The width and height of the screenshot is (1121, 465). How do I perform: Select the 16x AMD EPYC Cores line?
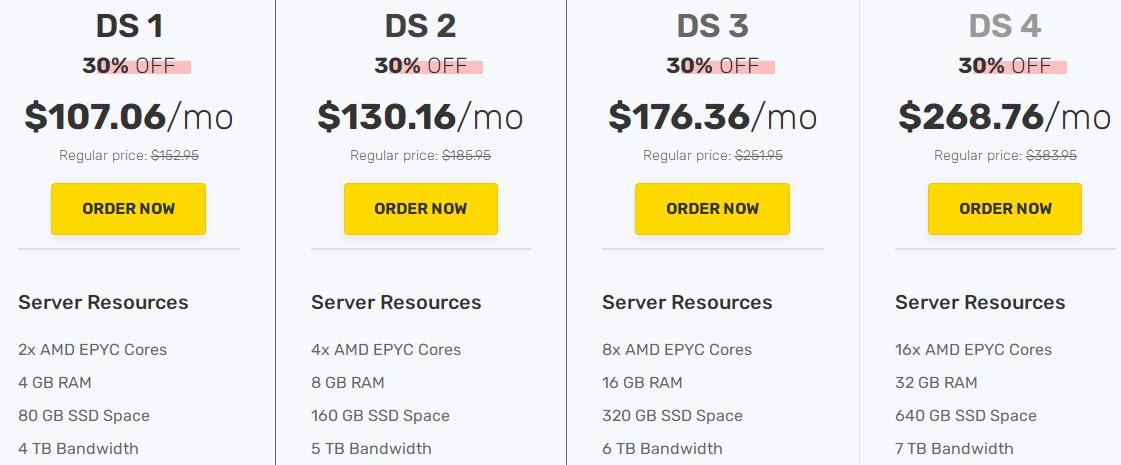(x=973, y=350)
